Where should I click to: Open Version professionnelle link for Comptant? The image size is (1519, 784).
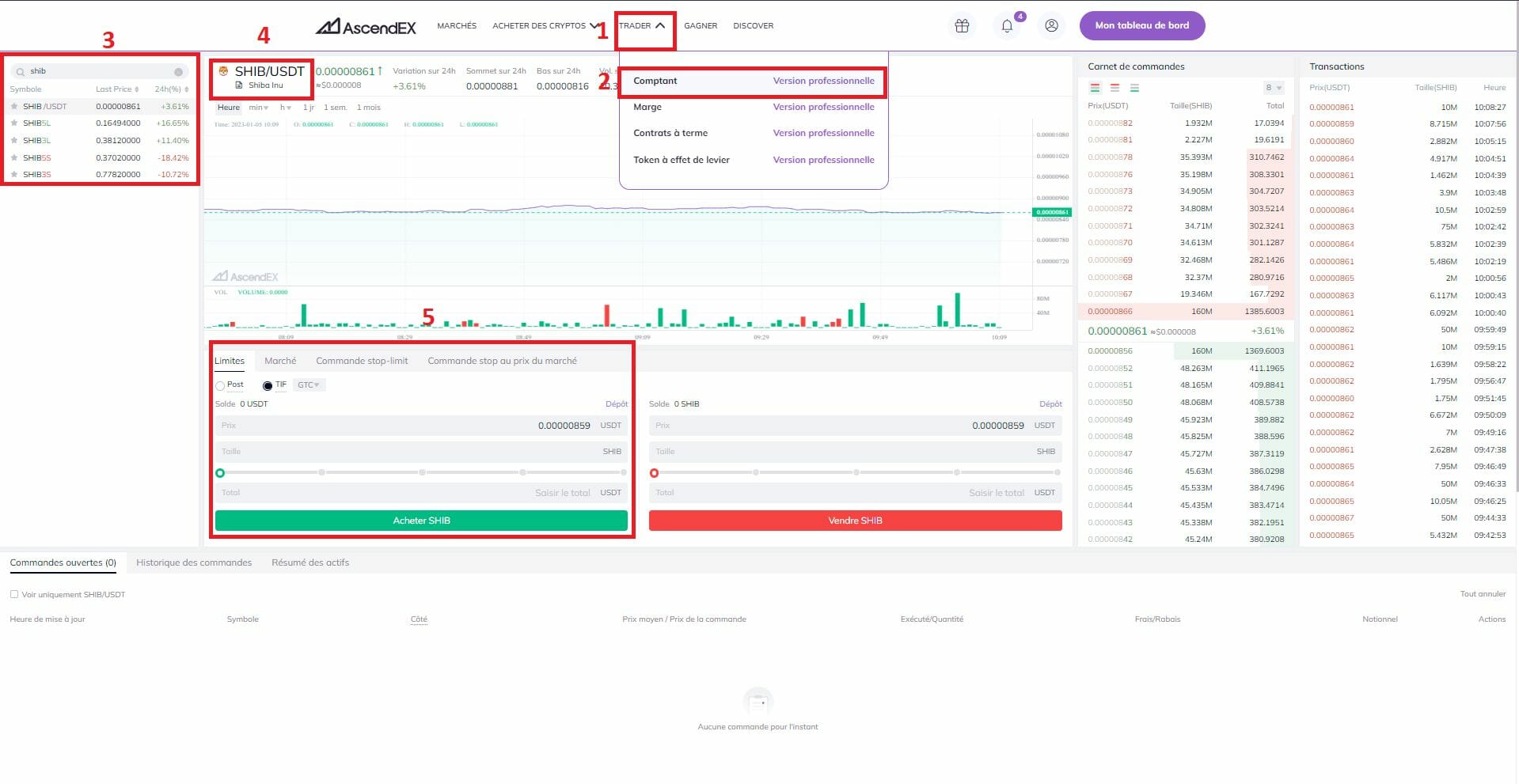pos(824,81)
